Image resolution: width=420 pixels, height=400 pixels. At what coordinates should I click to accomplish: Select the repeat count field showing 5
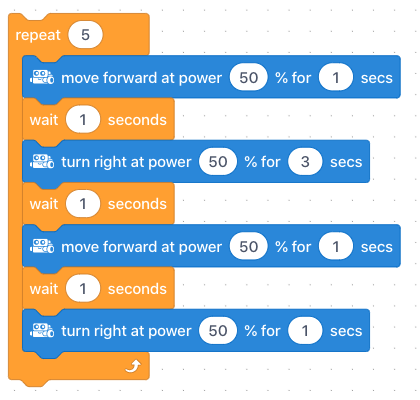(85, 35)
